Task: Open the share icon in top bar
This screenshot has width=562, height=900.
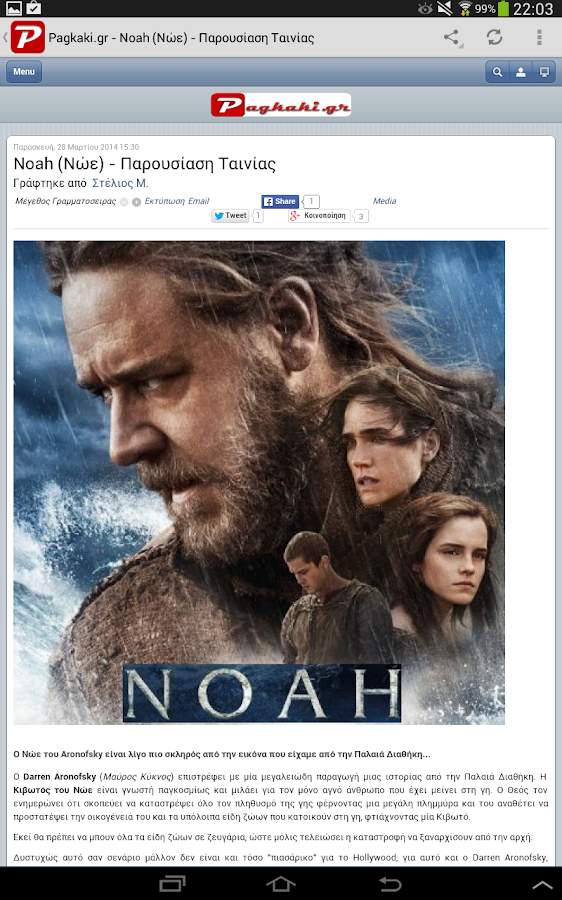Action: point(452,38)
